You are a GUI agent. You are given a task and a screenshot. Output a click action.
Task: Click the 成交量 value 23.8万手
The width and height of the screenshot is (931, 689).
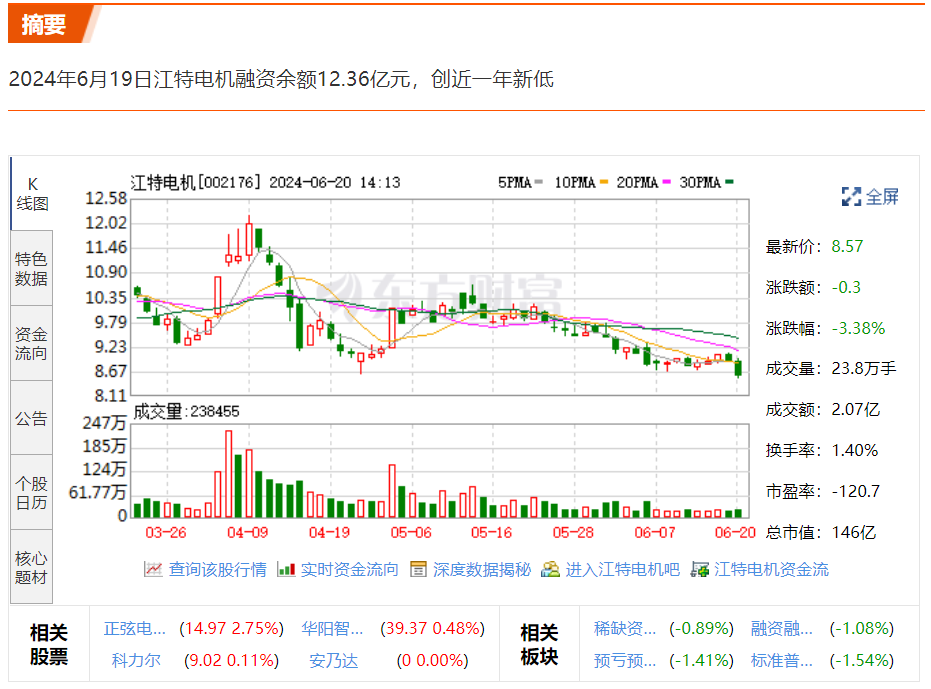coord(864,369)
